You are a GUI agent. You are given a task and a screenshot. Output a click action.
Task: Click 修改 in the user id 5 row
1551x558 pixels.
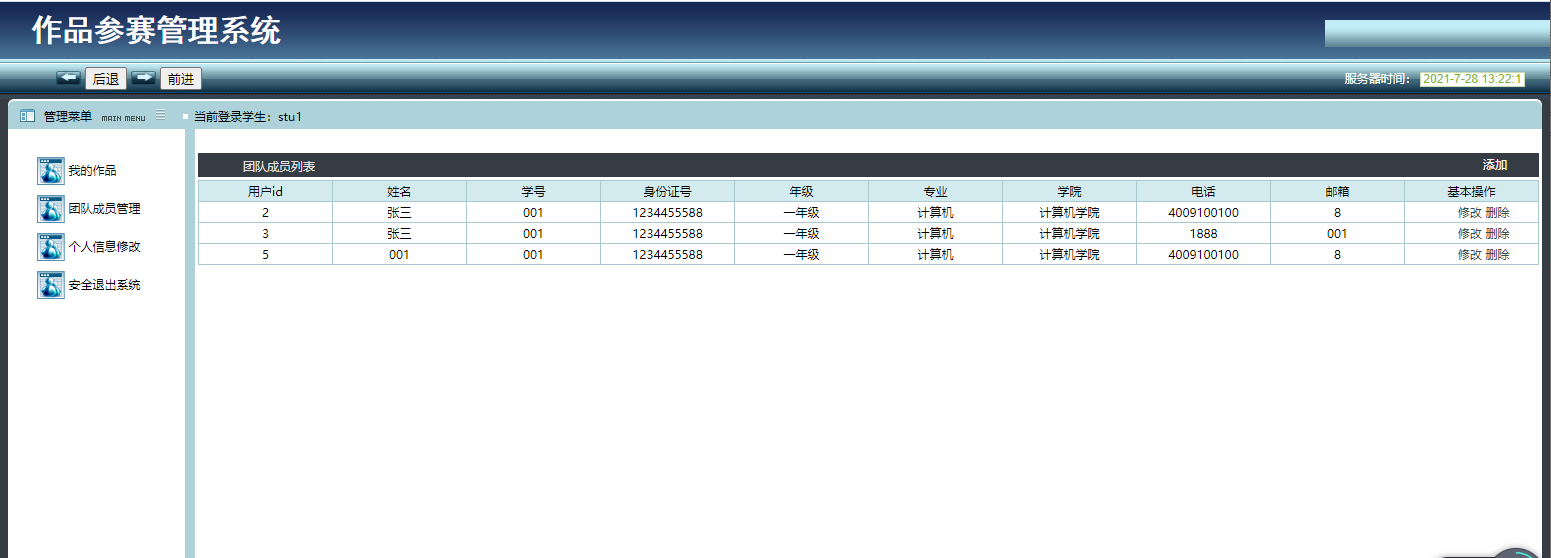(1469, 255)
